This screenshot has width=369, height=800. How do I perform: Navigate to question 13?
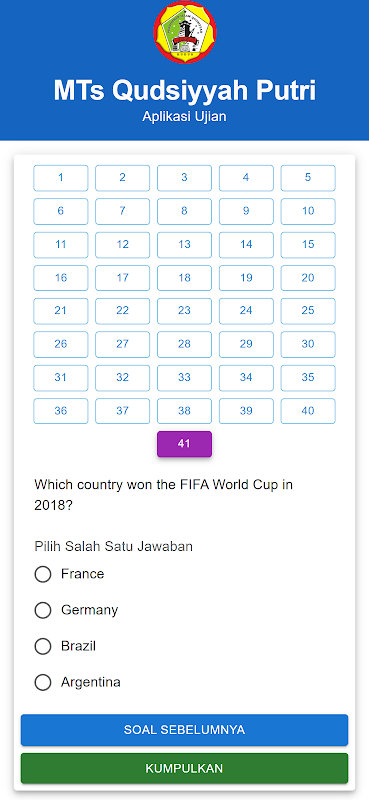(184, 245)
